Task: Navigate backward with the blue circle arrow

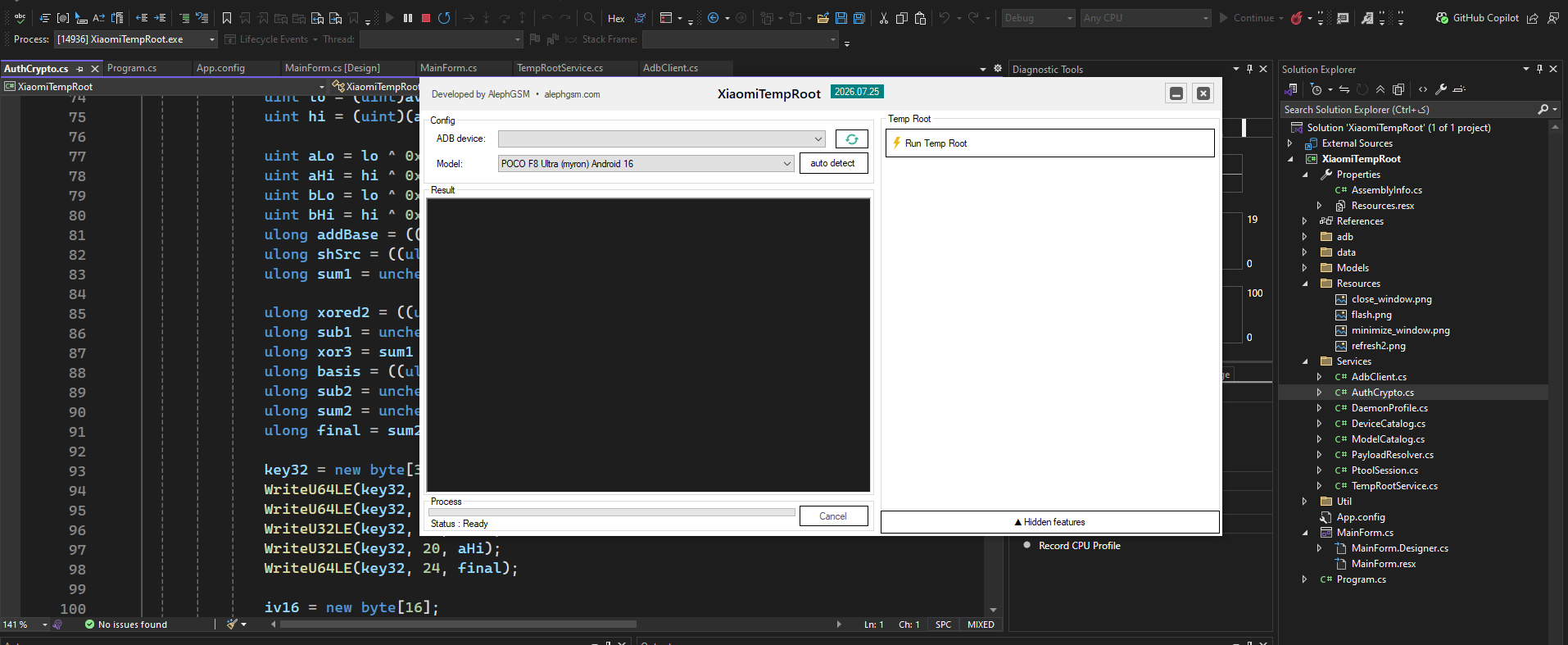Action: click(x=713, y=18)
